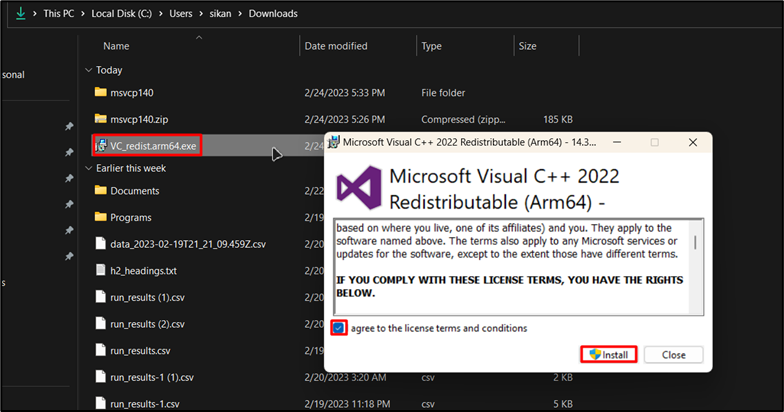
Task: Click File folder type of msvcp140
Action: (443, 92)
